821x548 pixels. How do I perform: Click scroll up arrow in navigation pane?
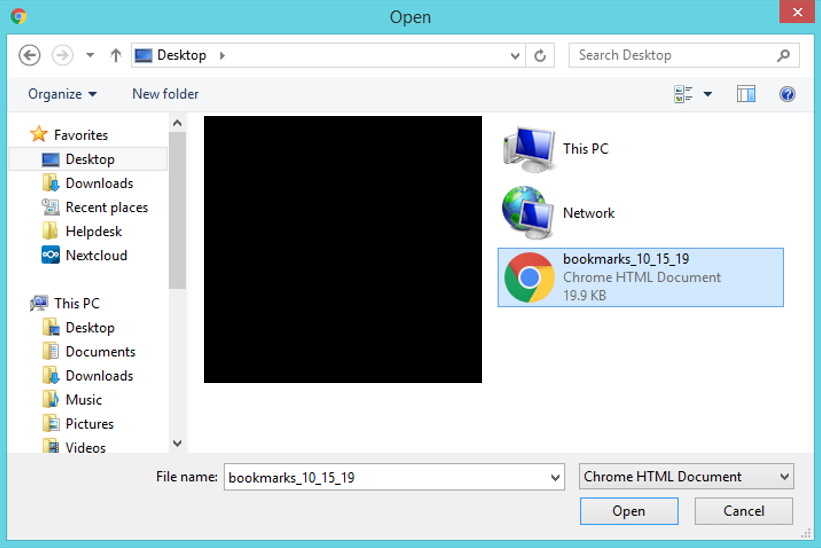pyautogui.click(x=177, y=124)
